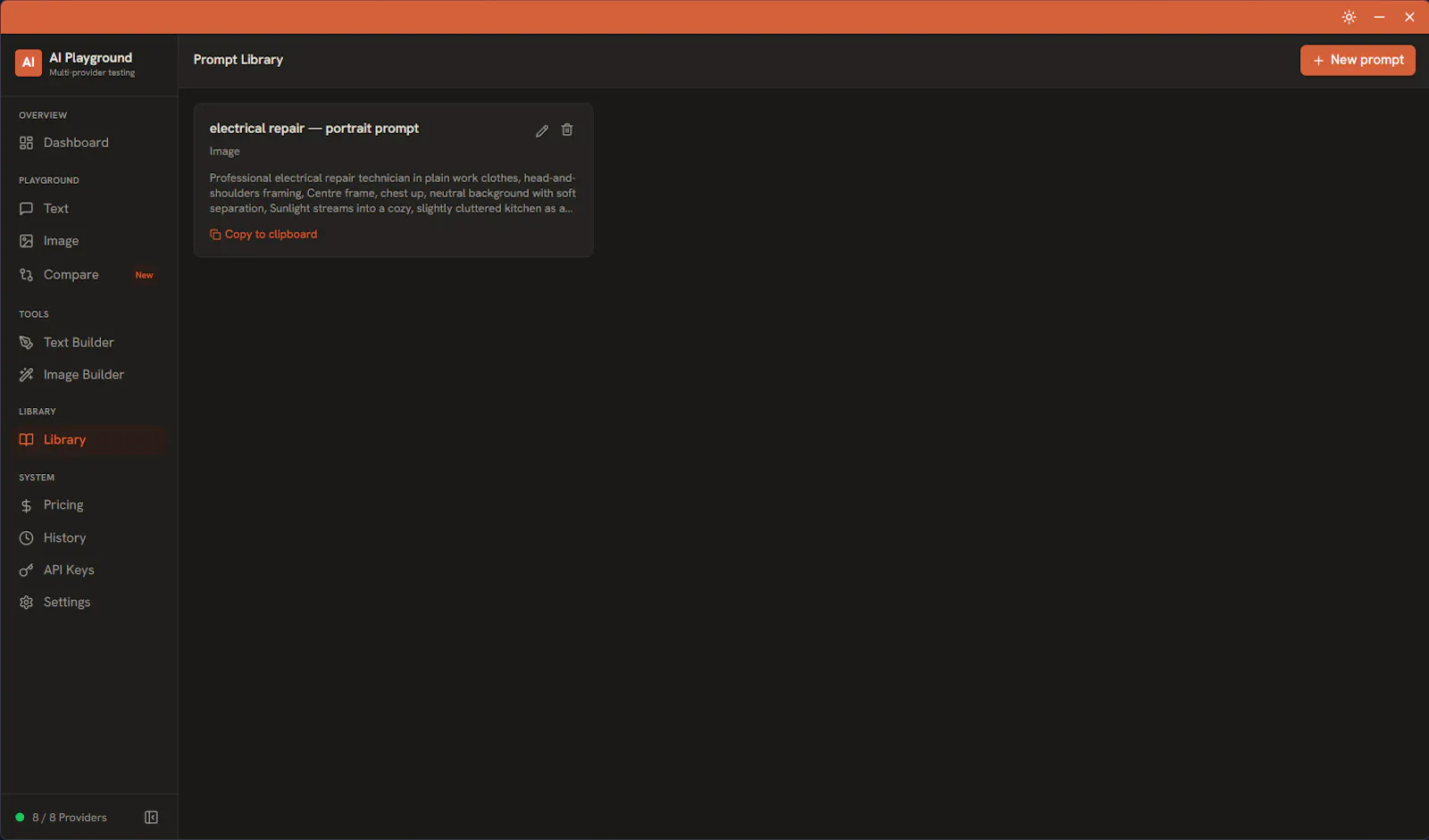Click the AI Playground logo icon

(29, 62)
